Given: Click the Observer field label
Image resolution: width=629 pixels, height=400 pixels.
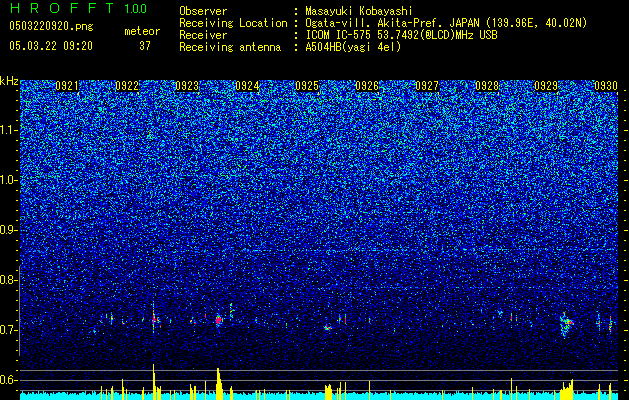Looking at the screenshot, I should coord(203,11).
